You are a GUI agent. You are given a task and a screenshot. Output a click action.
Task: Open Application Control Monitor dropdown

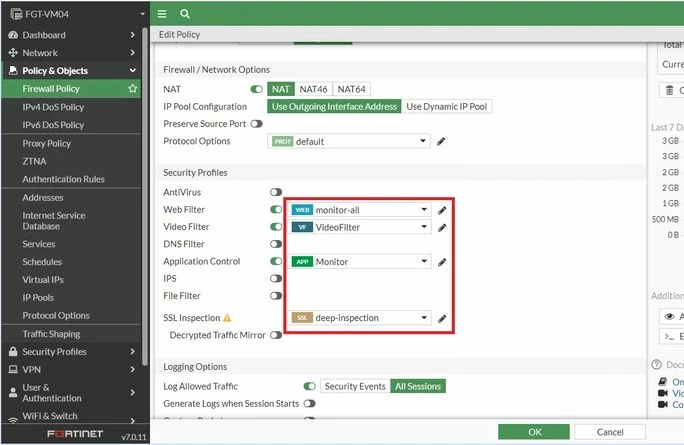point(360,261)
